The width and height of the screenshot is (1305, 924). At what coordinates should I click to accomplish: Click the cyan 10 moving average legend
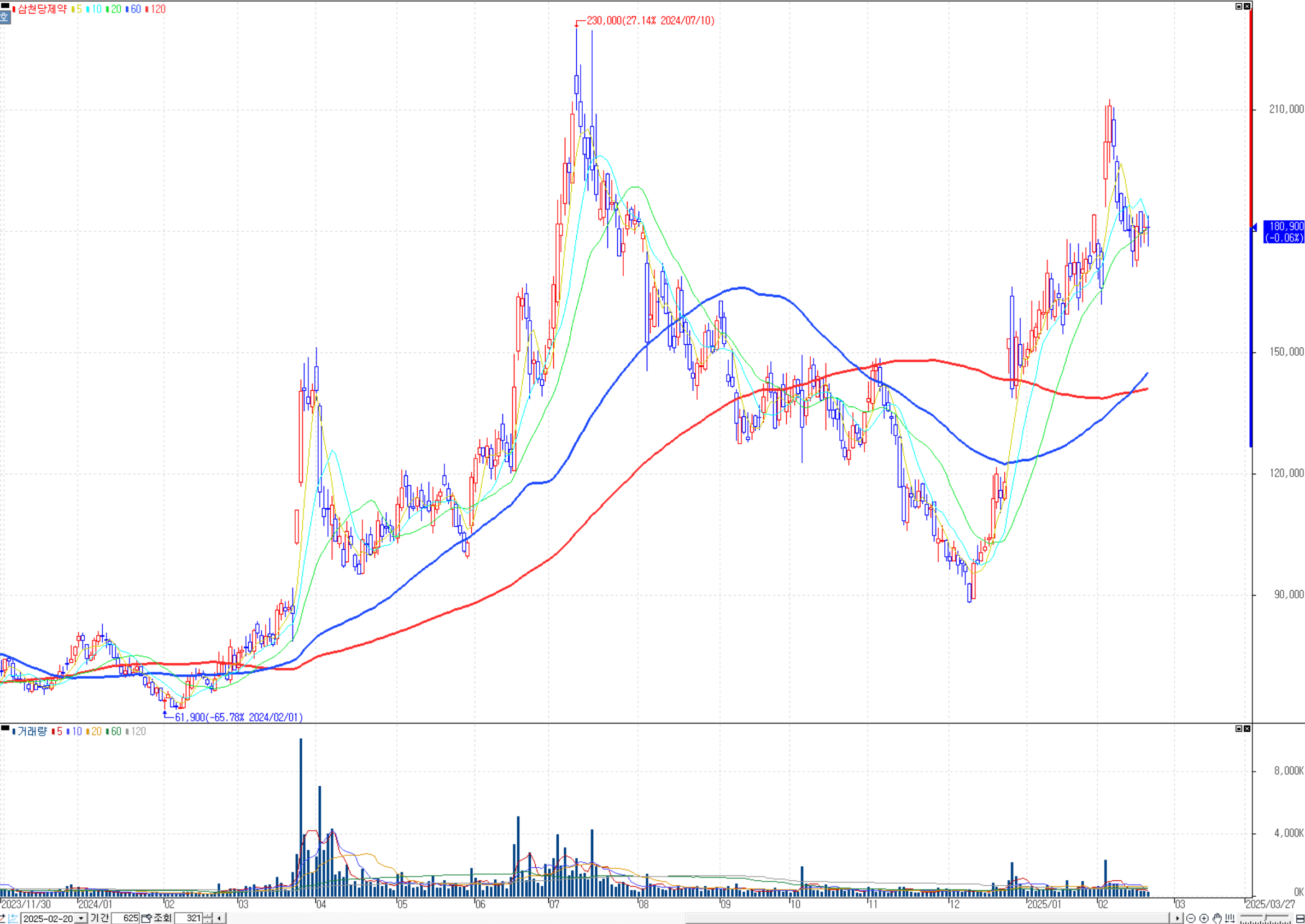point(95,9)
